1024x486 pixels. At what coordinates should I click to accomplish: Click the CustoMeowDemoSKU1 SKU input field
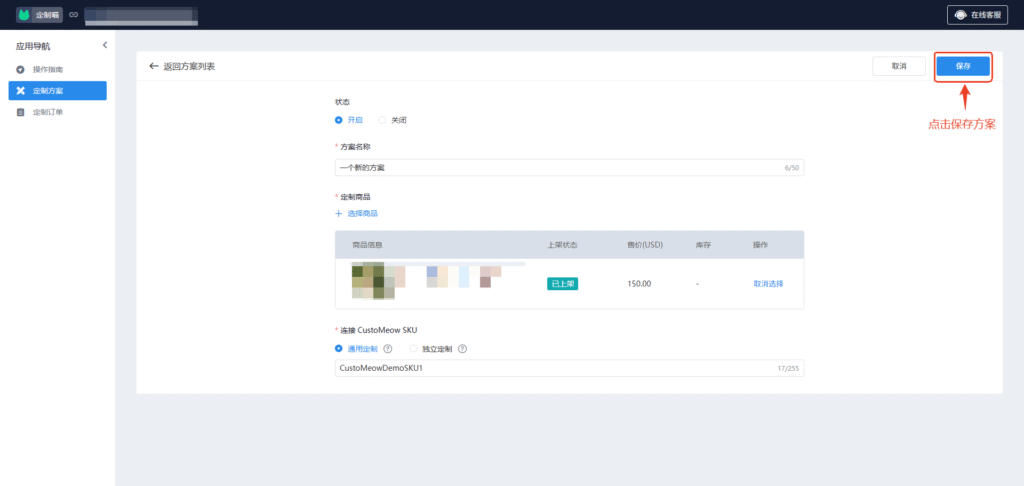pyautogui.click(x=569, y=368)
